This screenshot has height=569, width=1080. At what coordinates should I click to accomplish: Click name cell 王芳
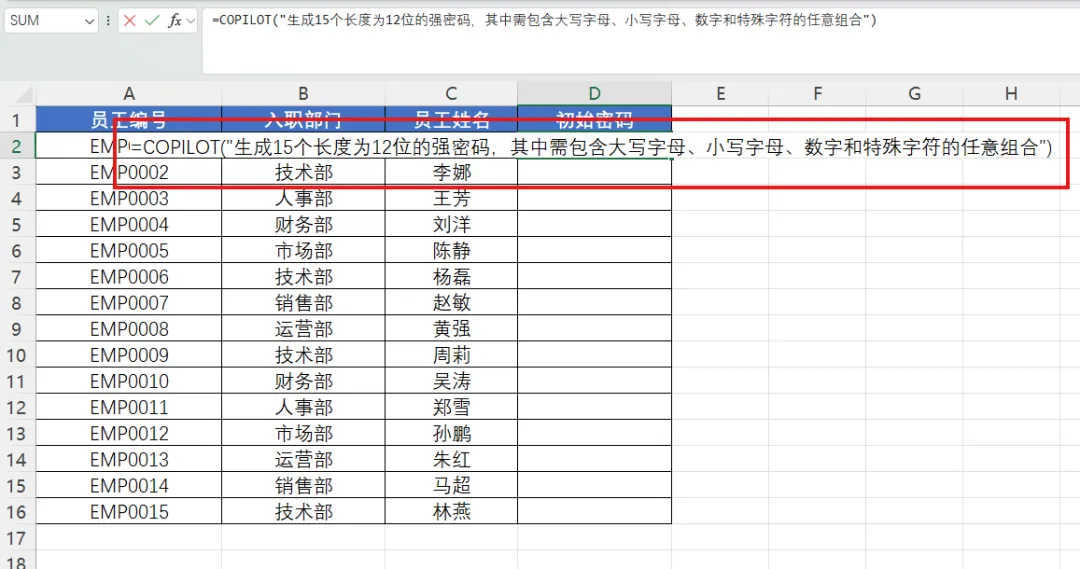pos(451,198)
